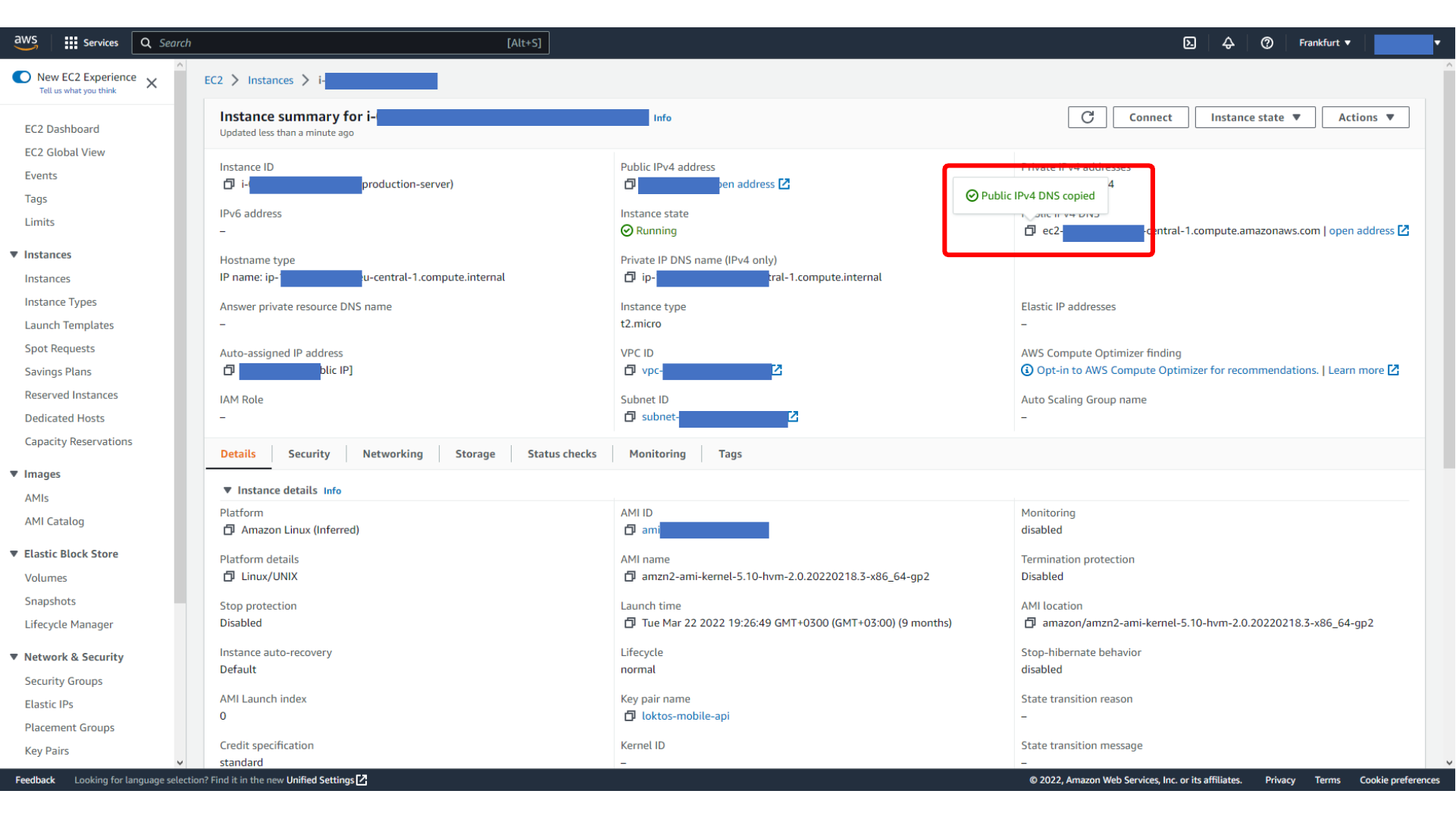Open the account menu dropdown
This screenshot has height=819, width=1456.
[1407, 43]
